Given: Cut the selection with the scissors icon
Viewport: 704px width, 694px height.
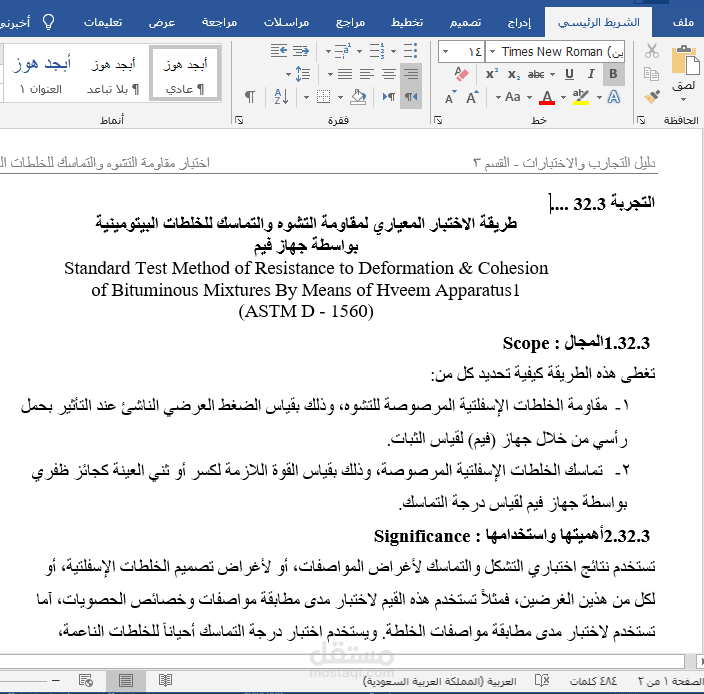Looking at the screenshot, I should (x=651, y=51).
